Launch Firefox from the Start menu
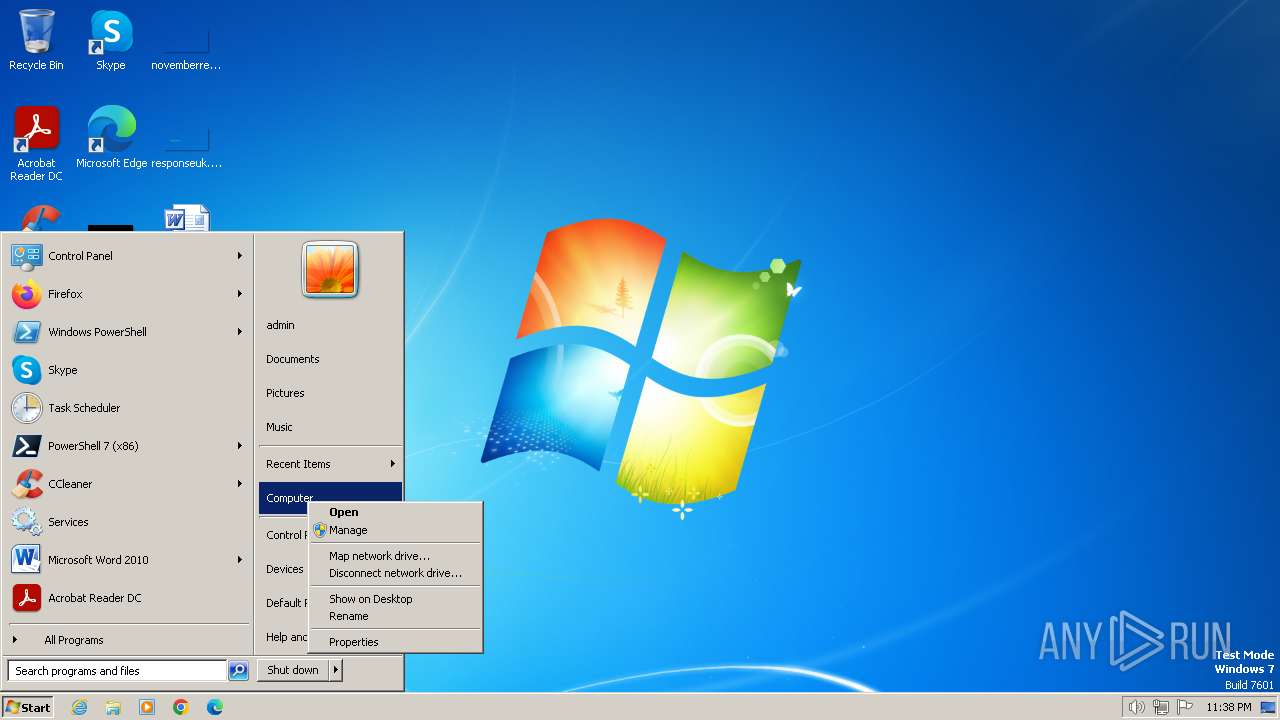The image size is (1280, 720). tap(127, 294)
